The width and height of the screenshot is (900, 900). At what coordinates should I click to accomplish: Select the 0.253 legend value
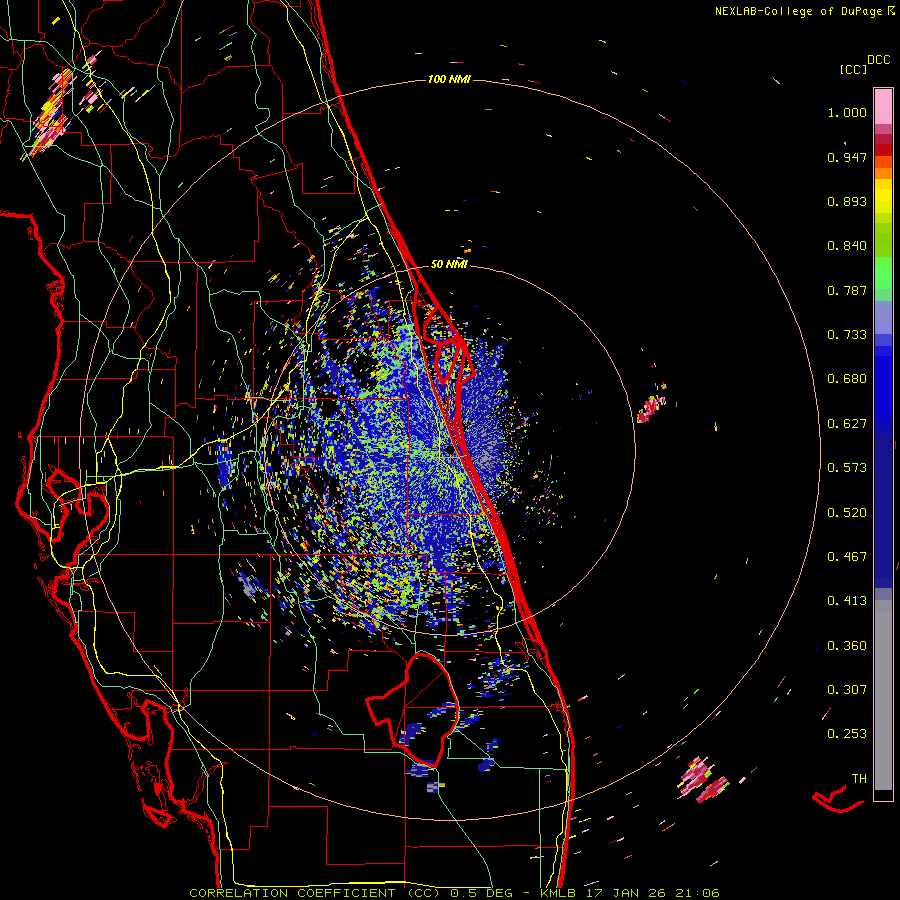(x=847, y=734)
